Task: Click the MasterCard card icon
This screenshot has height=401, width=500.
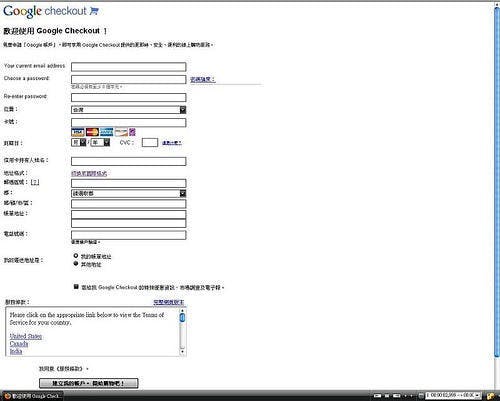Action: [x=92, y=132]
